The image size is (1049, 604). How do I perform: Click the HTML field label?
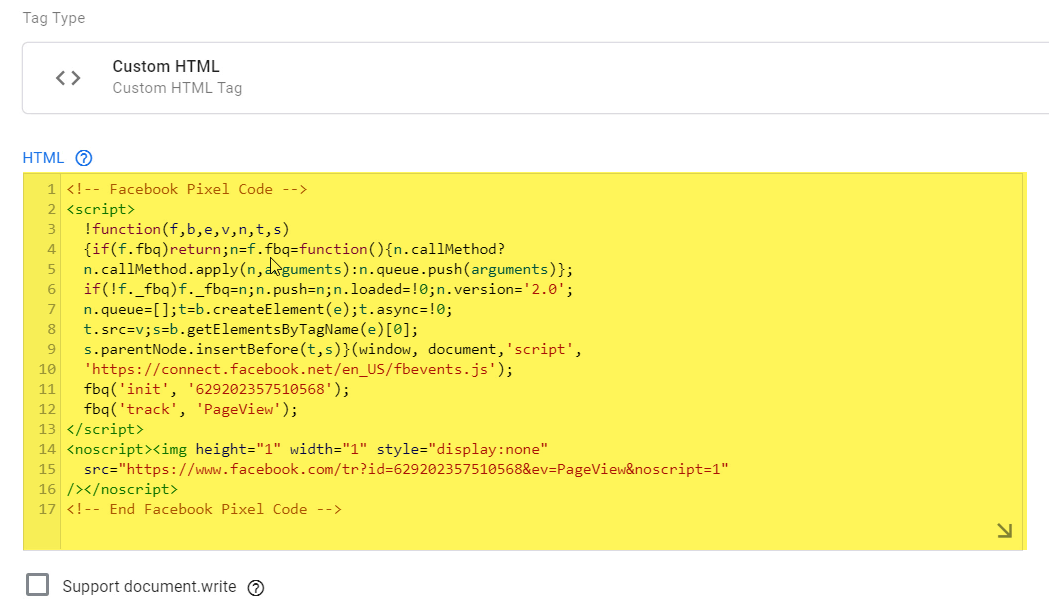pyautogui.click(x=43, y=158)
